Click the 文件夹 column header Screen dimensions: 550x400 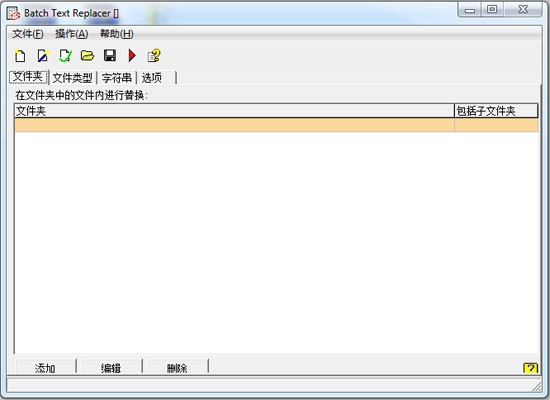pos(234,111)
